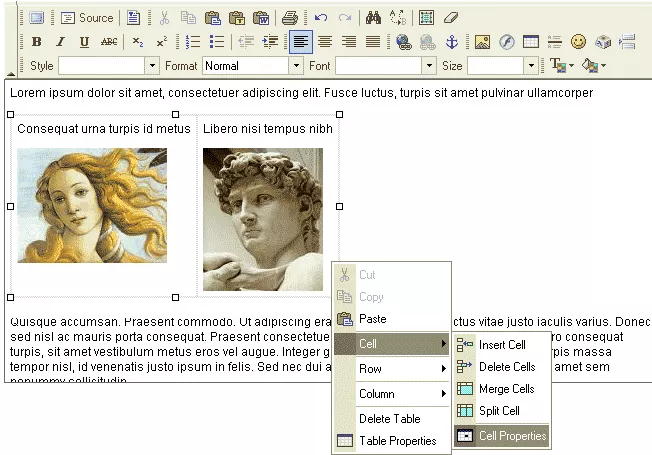Toggle underline formatting
Image resolution: width=652 pixels, height=455 pixels.
click(84, 42)
